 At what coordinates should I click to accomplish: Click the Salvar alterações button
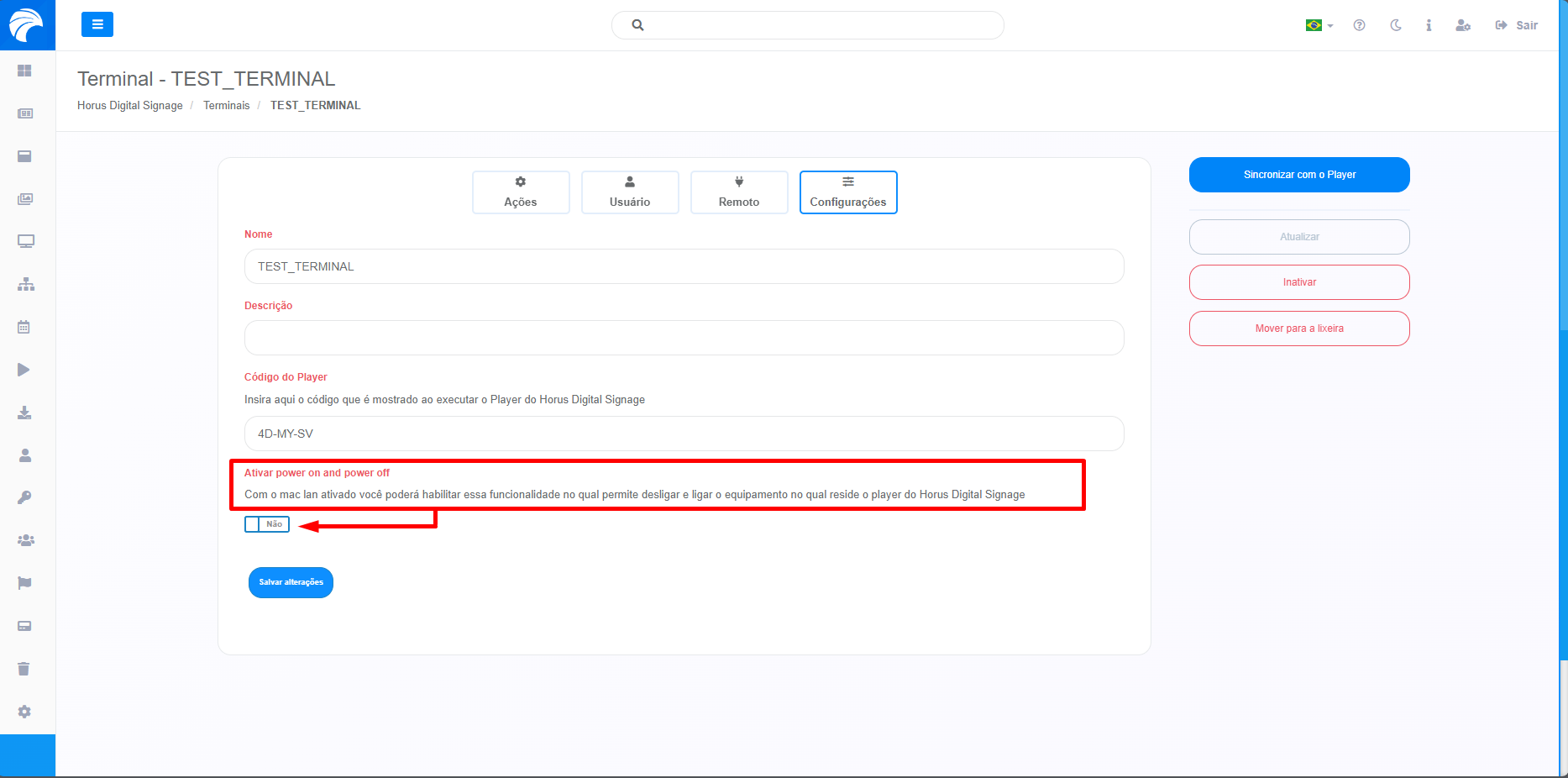(x=291, y=582)
